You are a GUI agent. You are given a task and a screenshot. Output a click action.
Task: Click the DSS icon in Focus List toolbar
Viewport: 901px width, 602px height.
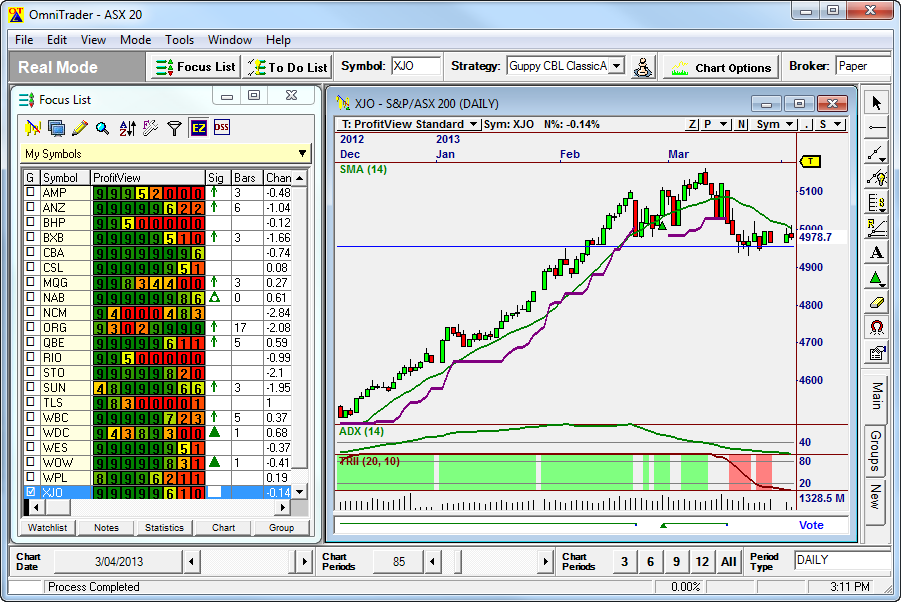222,128
